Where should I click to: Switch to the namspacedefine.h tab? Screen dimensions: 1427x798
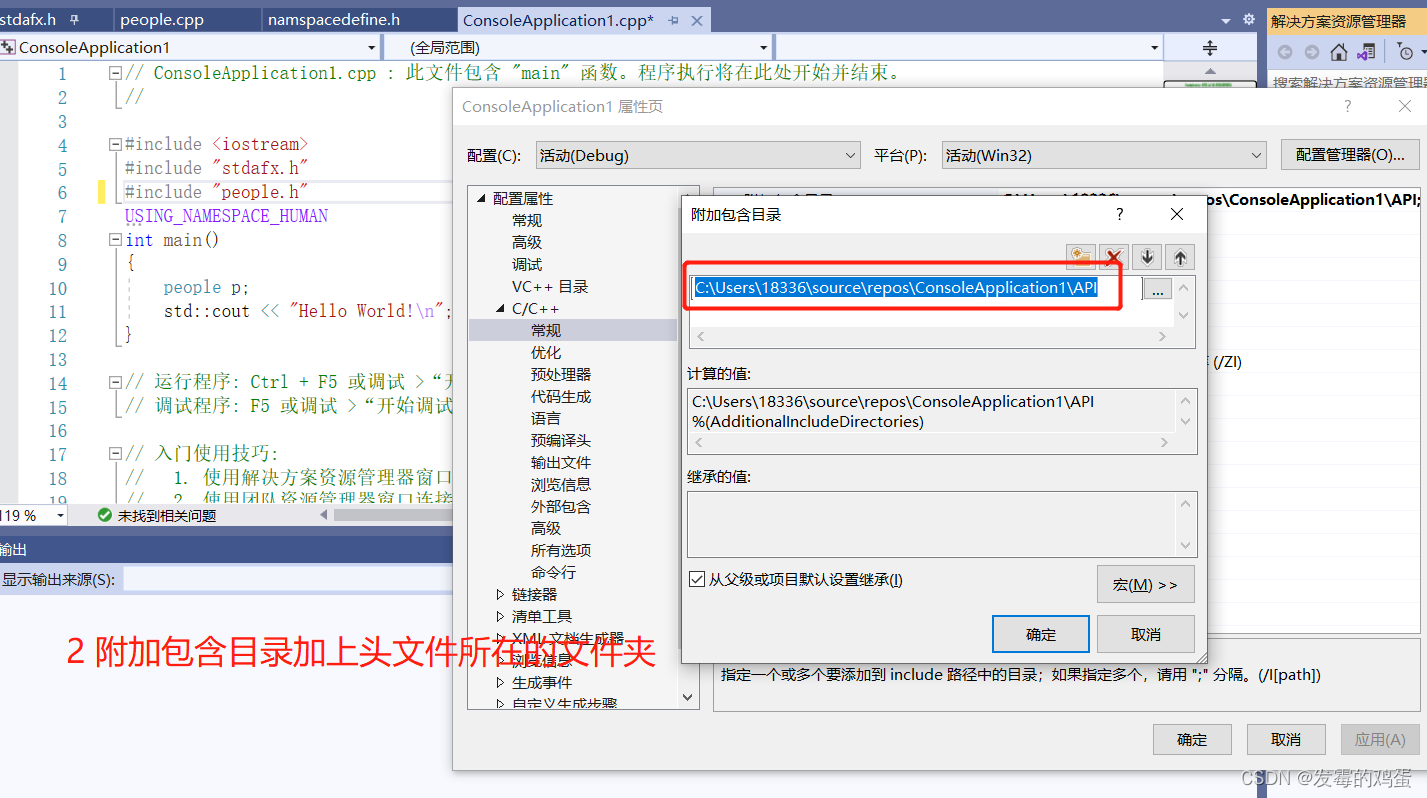[334, 20]
